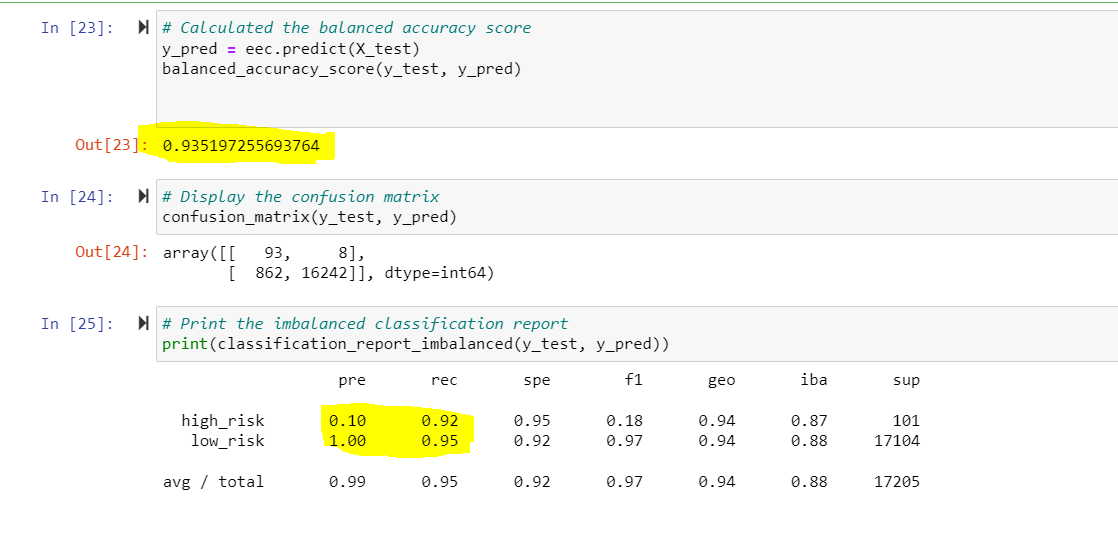This screenshot has width=1118, height=535.
Task: Select the output value 0.935197255693764
Action: pos(241,147)
